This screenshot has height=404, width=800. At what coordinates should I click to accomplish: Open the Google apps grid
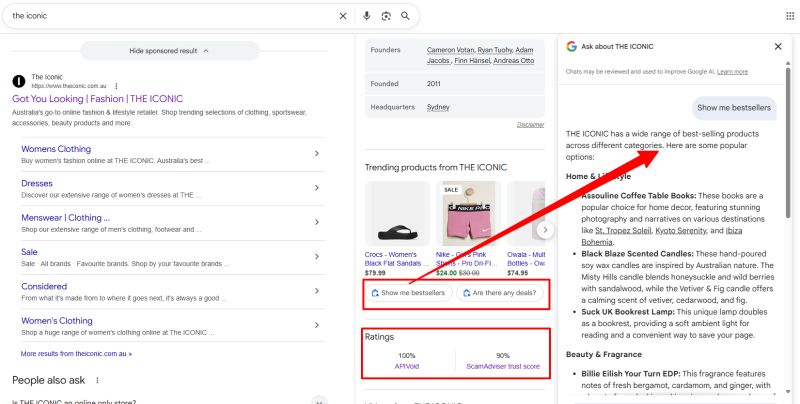pos(790,16)
